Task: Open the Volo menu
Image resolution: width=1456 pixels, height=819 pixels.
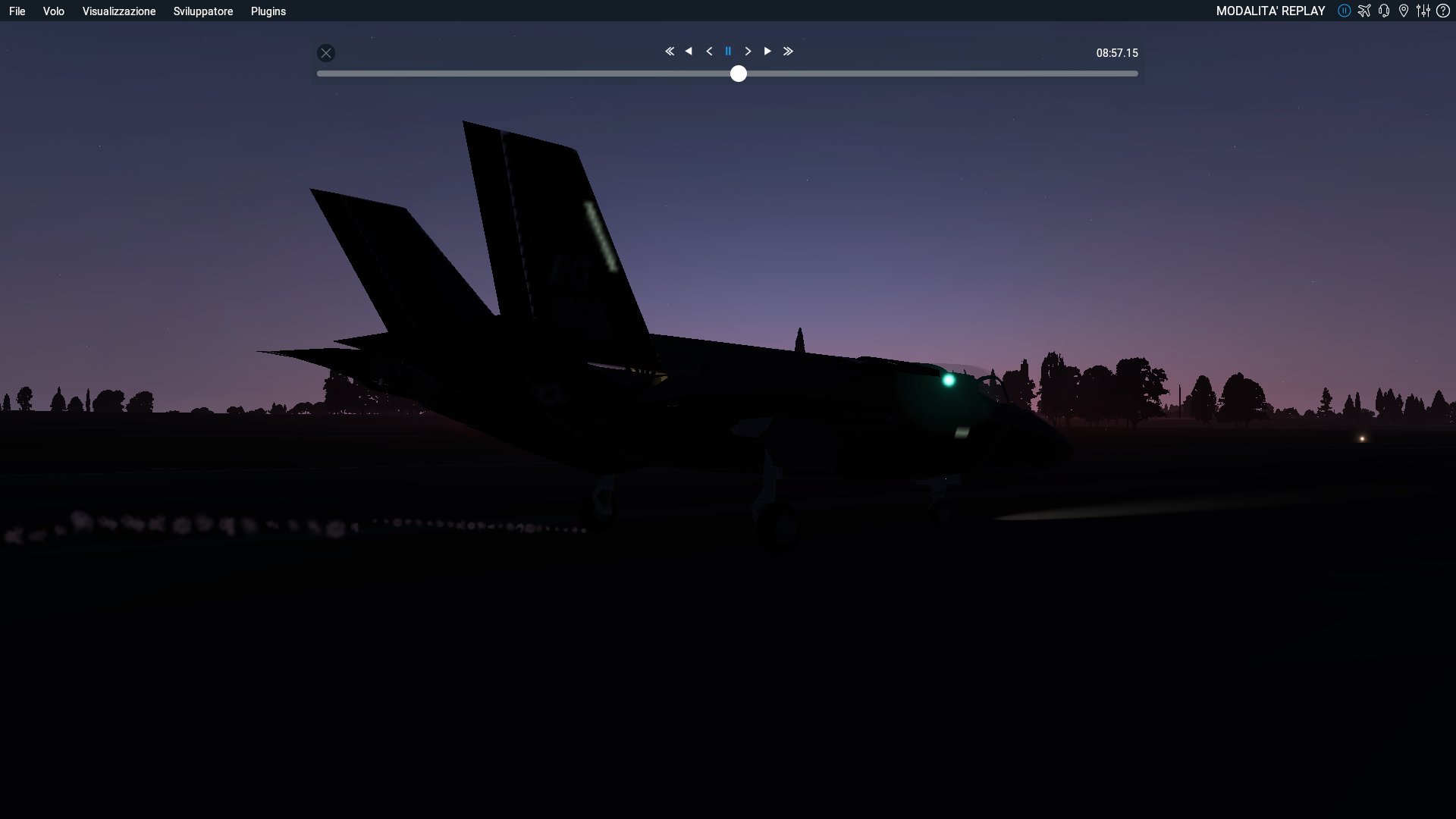Action: click(54, 11)
